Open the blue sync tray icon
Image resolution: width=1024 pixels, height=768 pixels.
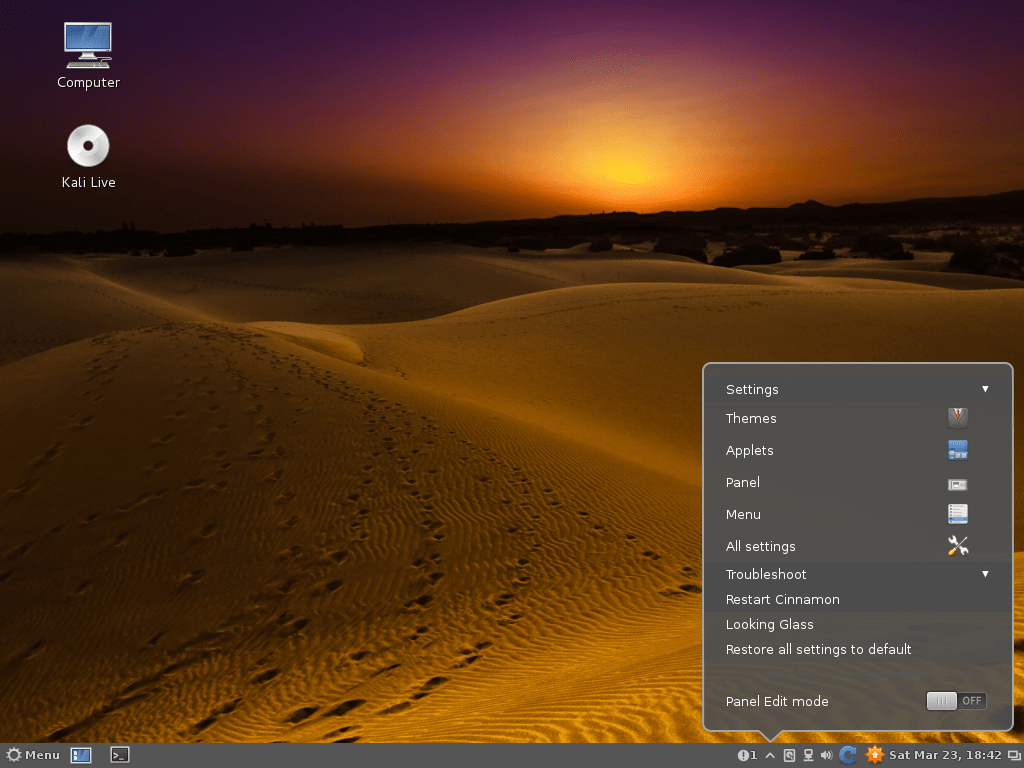[x=847, y=755]
